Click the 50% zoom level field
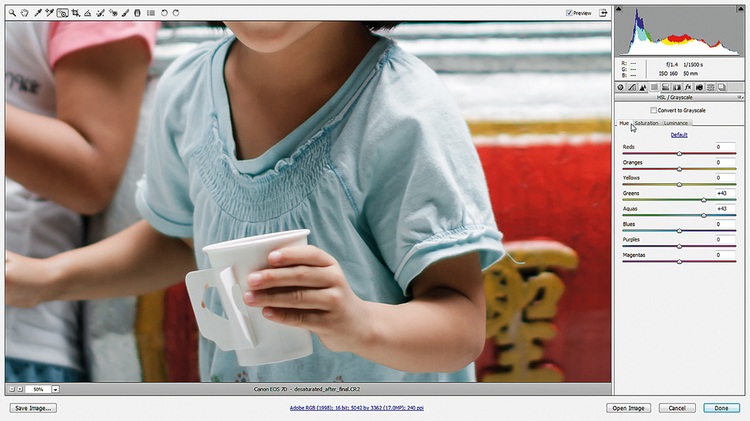750x421 pixels. coord(38,389)
